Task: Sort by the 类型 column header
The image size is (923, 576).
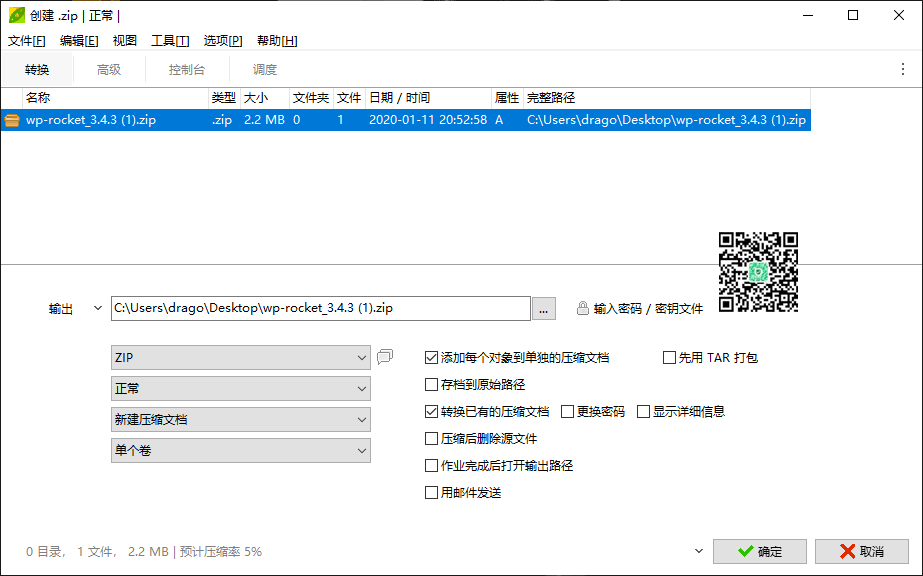Action: (224, 98)
